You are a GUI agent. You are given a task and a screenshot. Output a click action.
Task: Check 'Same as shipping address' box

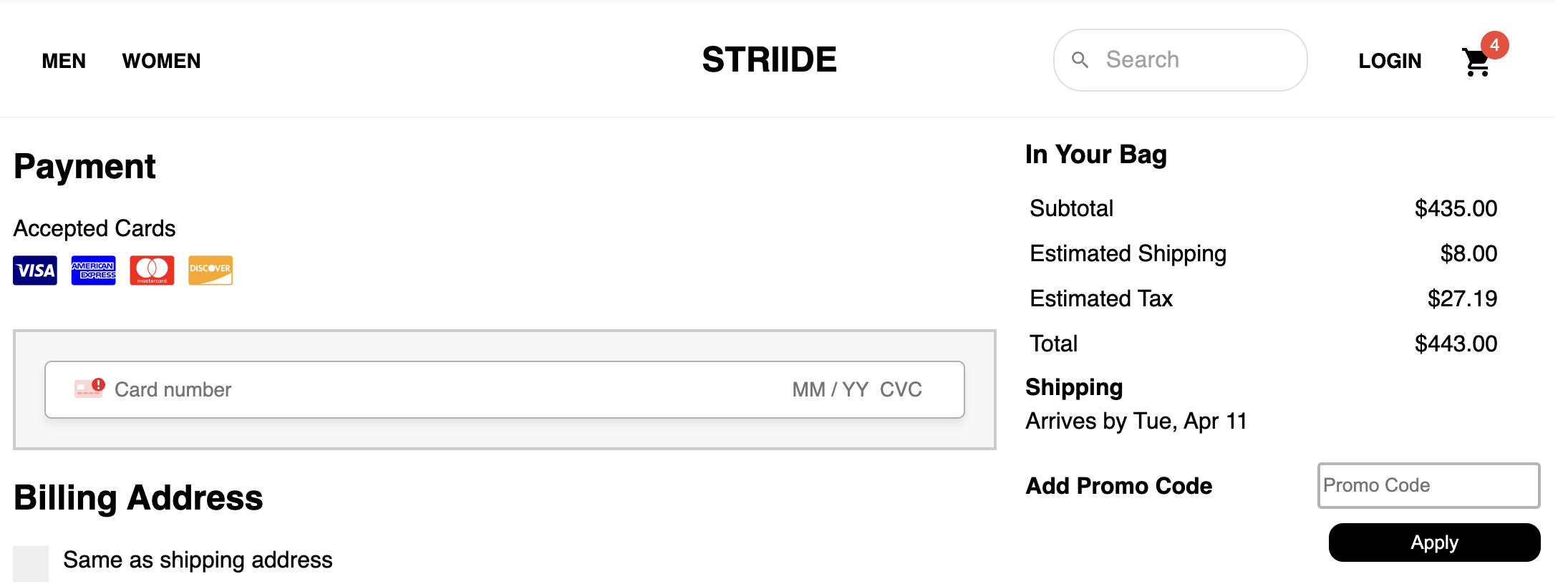point(31,563)
